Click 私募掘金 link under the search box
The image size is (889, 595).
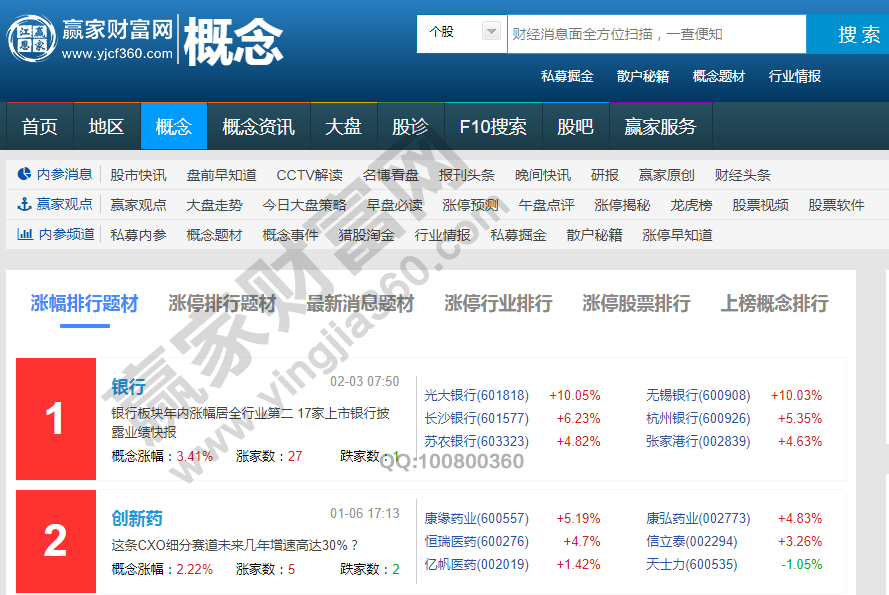point(567,76)
